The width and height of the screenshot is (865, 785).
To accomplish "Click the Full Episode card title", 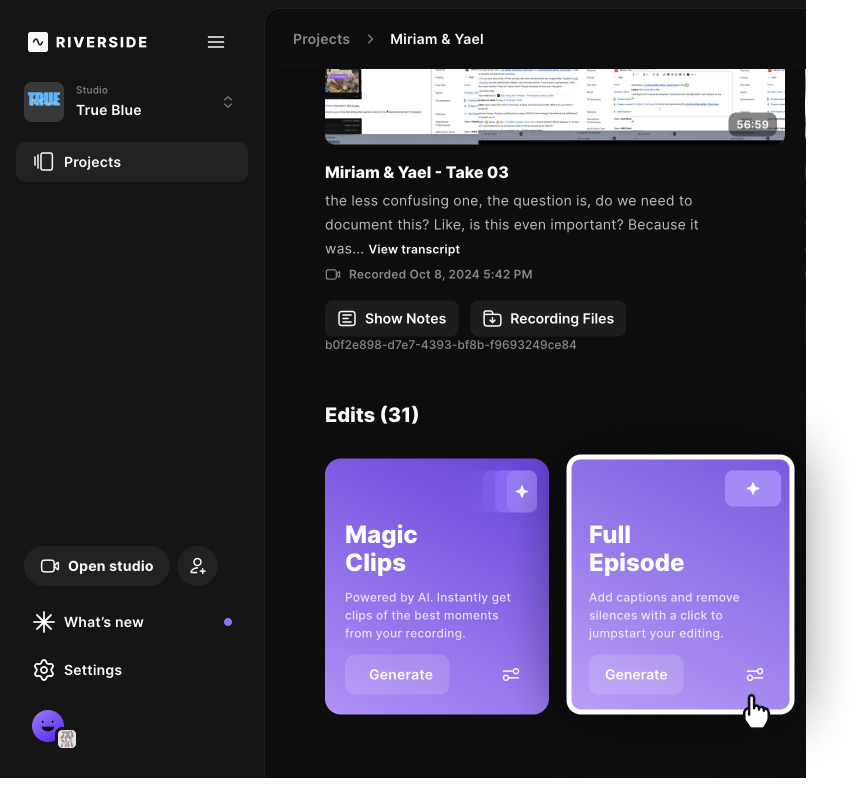I will tap(637, 549).
